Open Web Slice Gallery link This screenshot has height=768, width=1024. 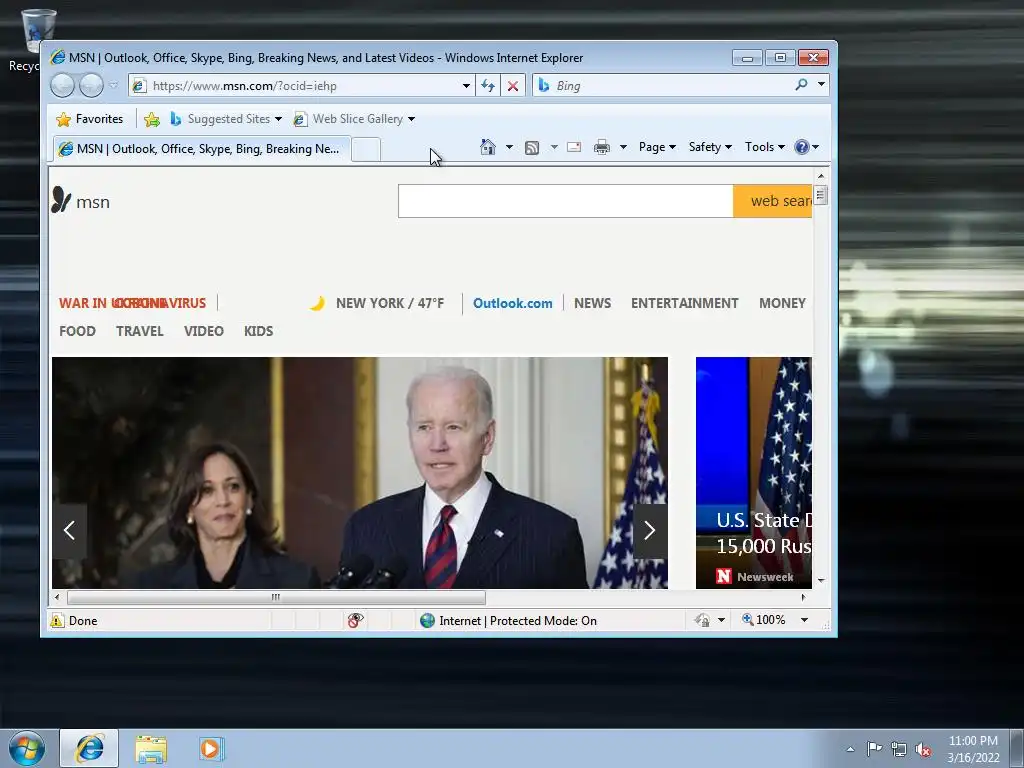click(x=355, y=119)
